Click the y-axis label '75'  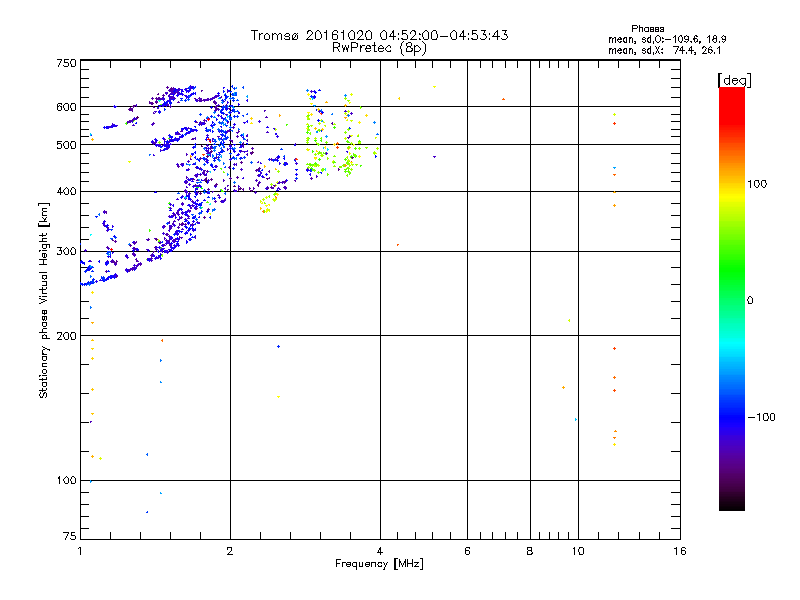point(70,536)
